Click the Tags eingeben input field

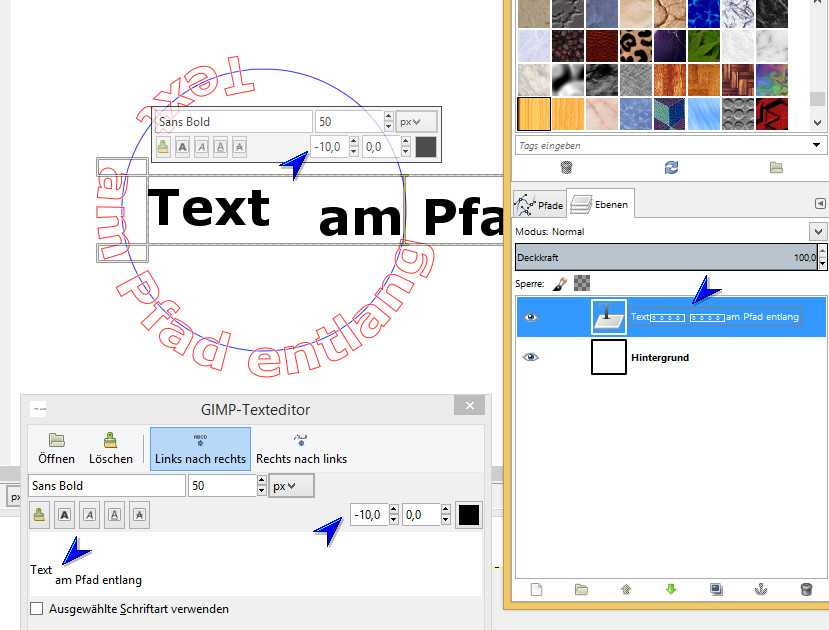663,145
